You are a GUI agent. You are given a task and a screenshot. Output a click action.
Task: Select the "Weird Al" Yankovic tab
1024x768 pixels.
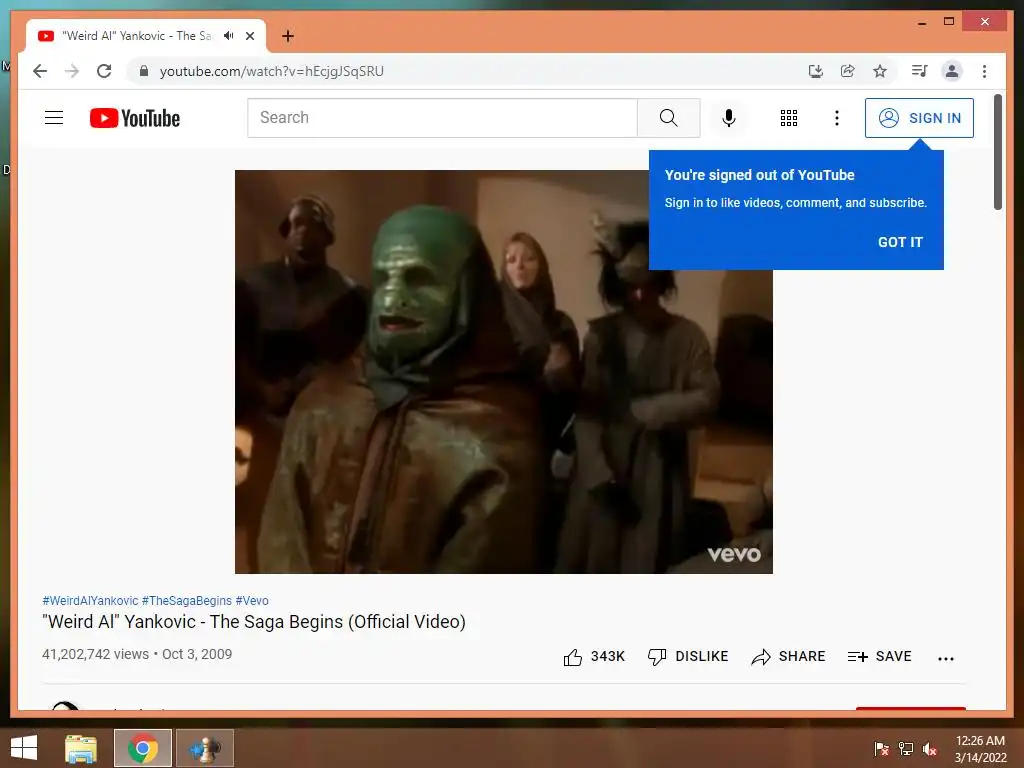click(146, 36)
